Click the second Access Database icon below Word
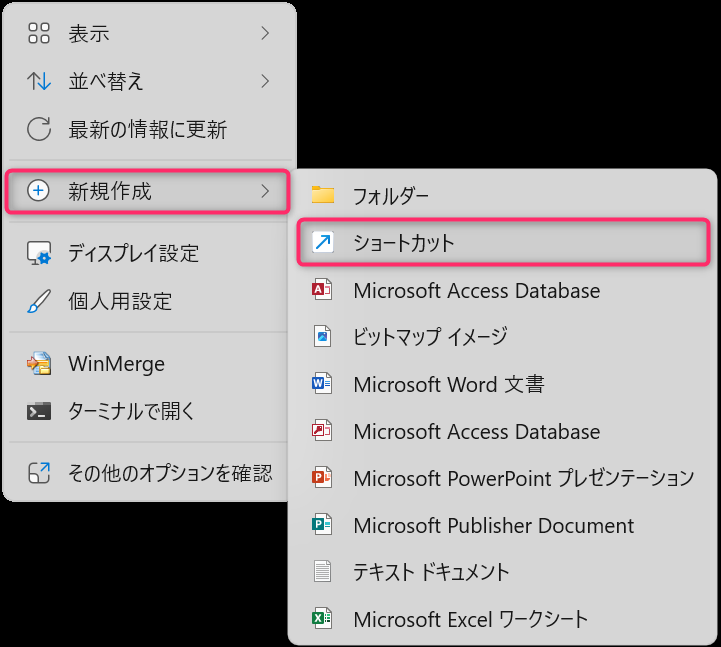Image resolution: width=721 pixels, height=647 pixels. click(322, 430)
